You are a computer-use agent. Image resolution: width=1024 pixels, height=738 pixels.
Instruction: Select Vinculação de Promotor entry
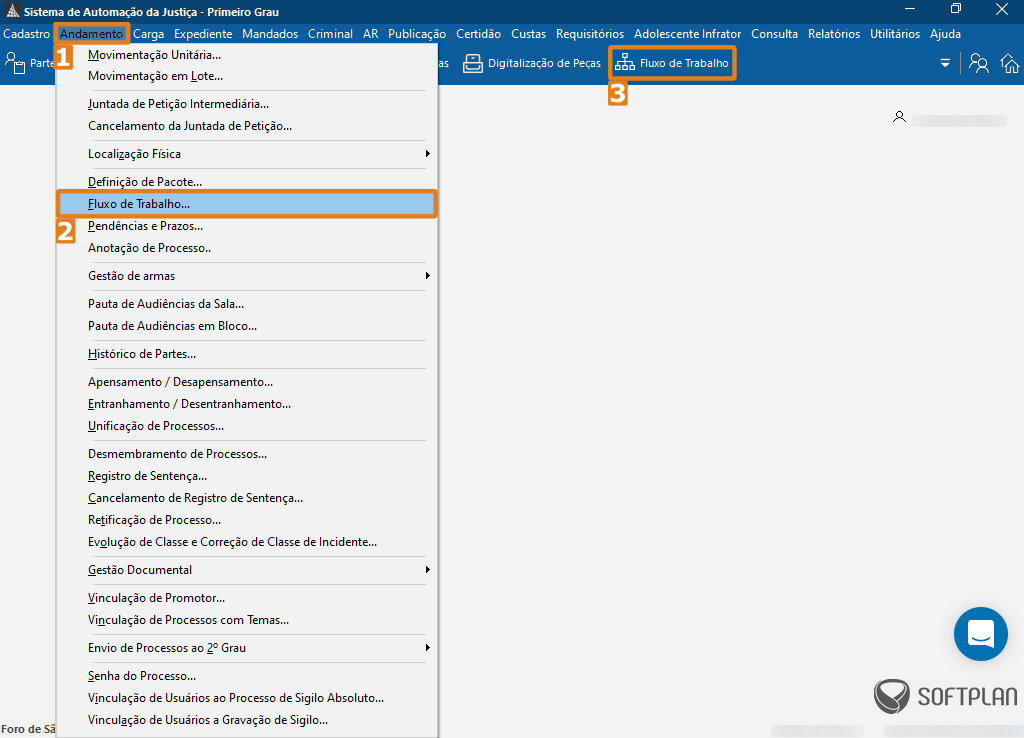(247, 598)
